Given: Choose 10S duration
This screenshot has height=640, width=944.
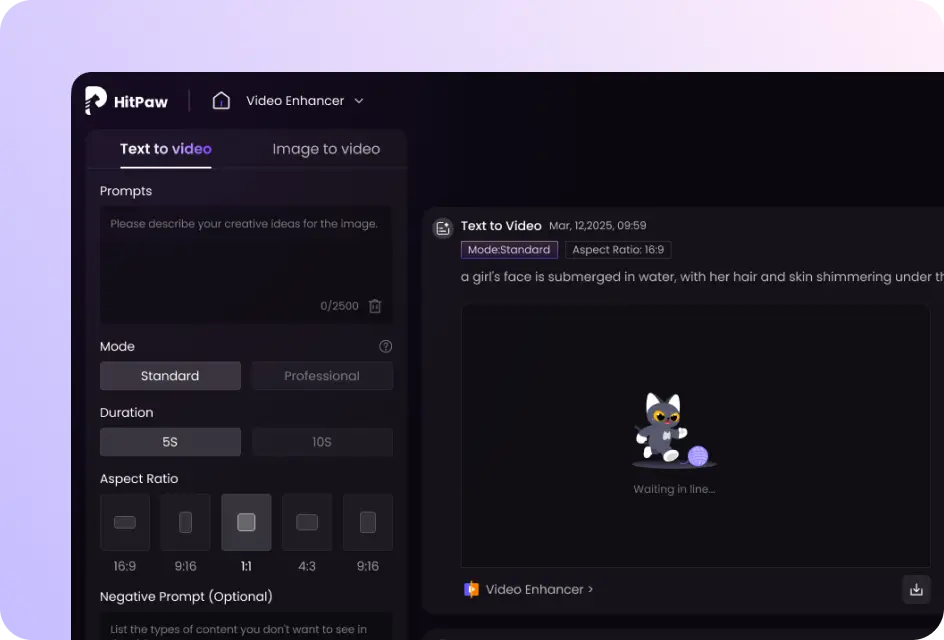Looking at the screenshot, I should pyautogui.click(x=322, y=442).
